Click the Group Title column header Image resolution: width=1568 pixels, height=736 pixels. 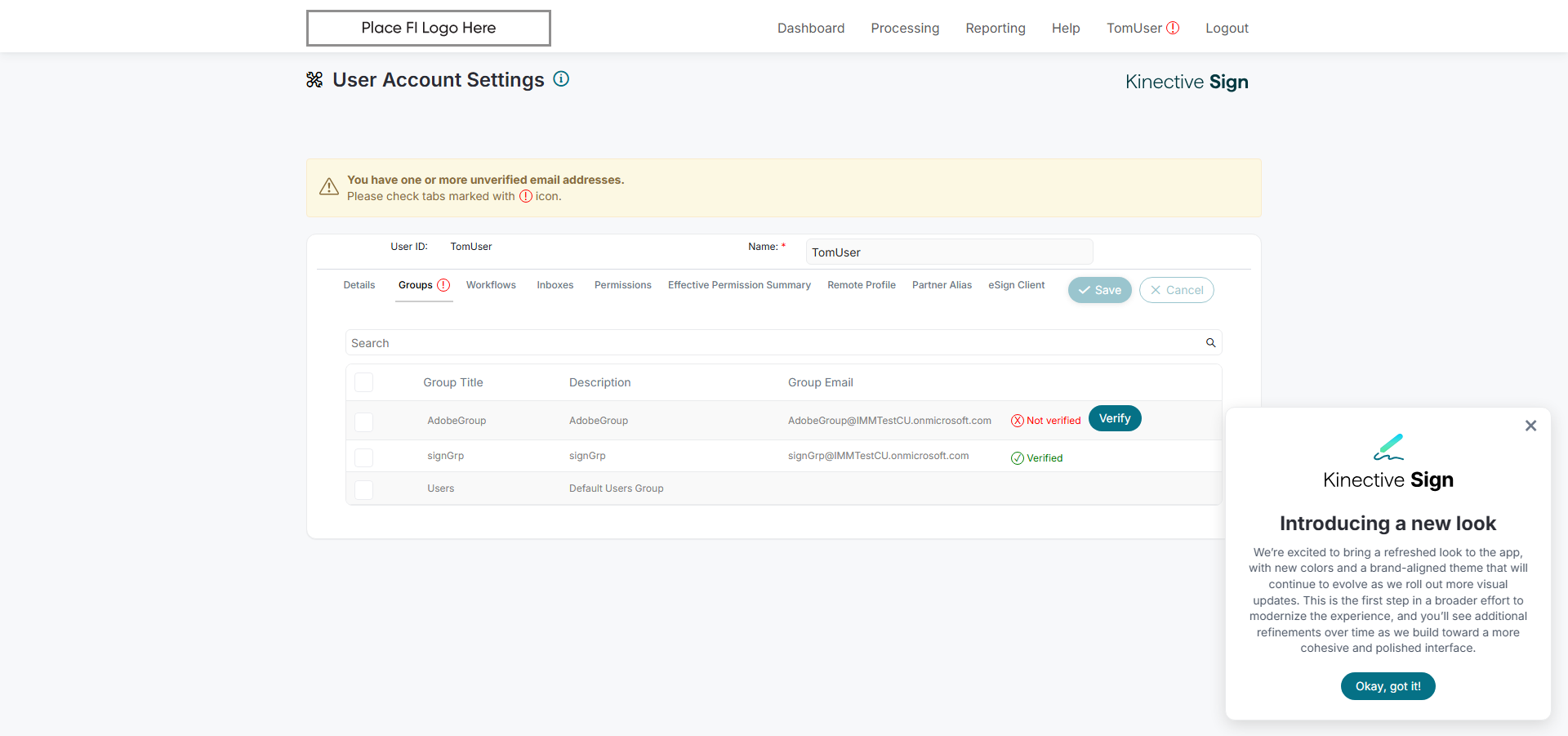pyautogui.click(x=453, y=382)
